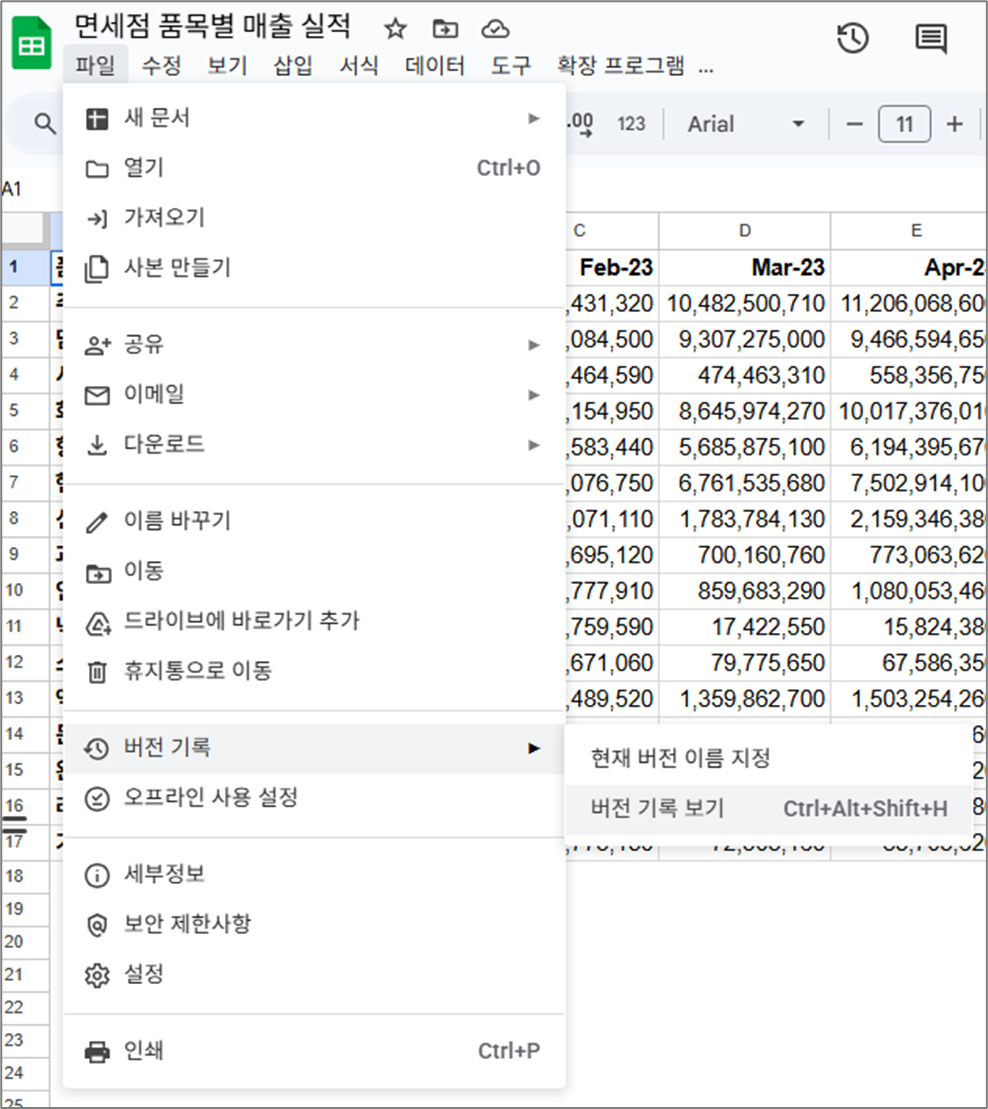
Task: Star the document with the star icon
Action: tap(395, 28)
